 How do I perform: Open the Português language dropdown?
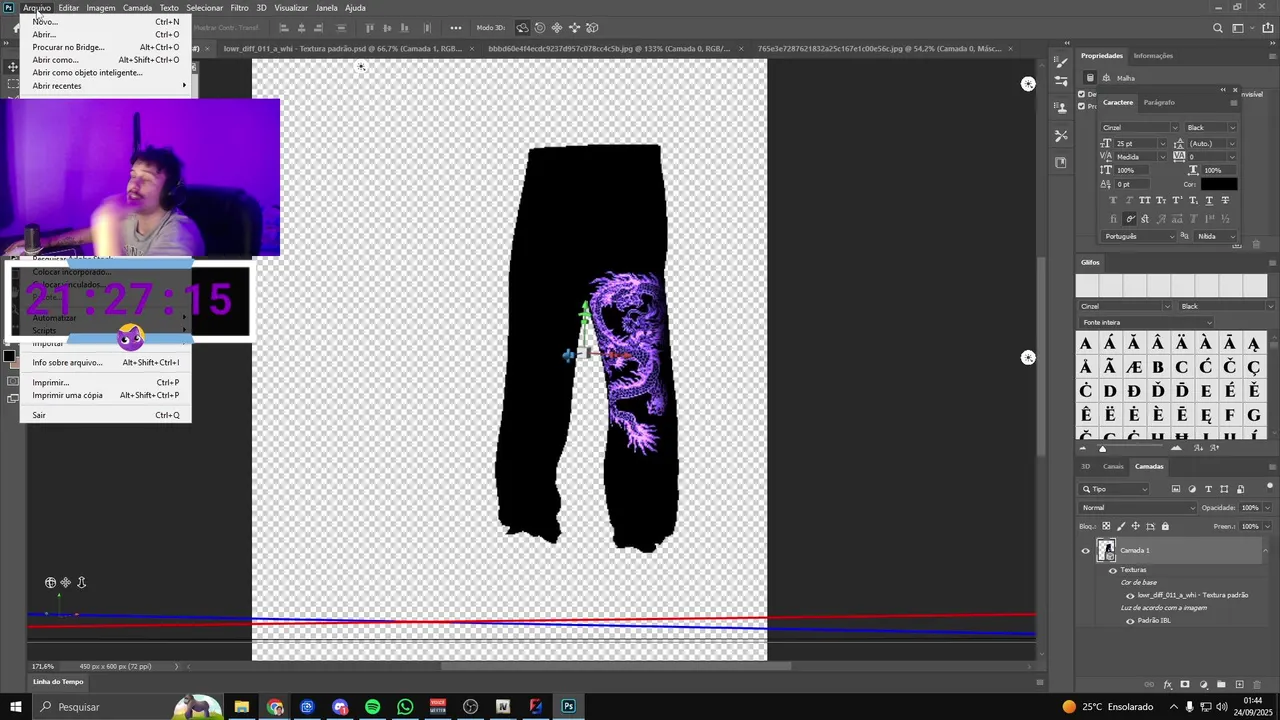pos(1139,236)
